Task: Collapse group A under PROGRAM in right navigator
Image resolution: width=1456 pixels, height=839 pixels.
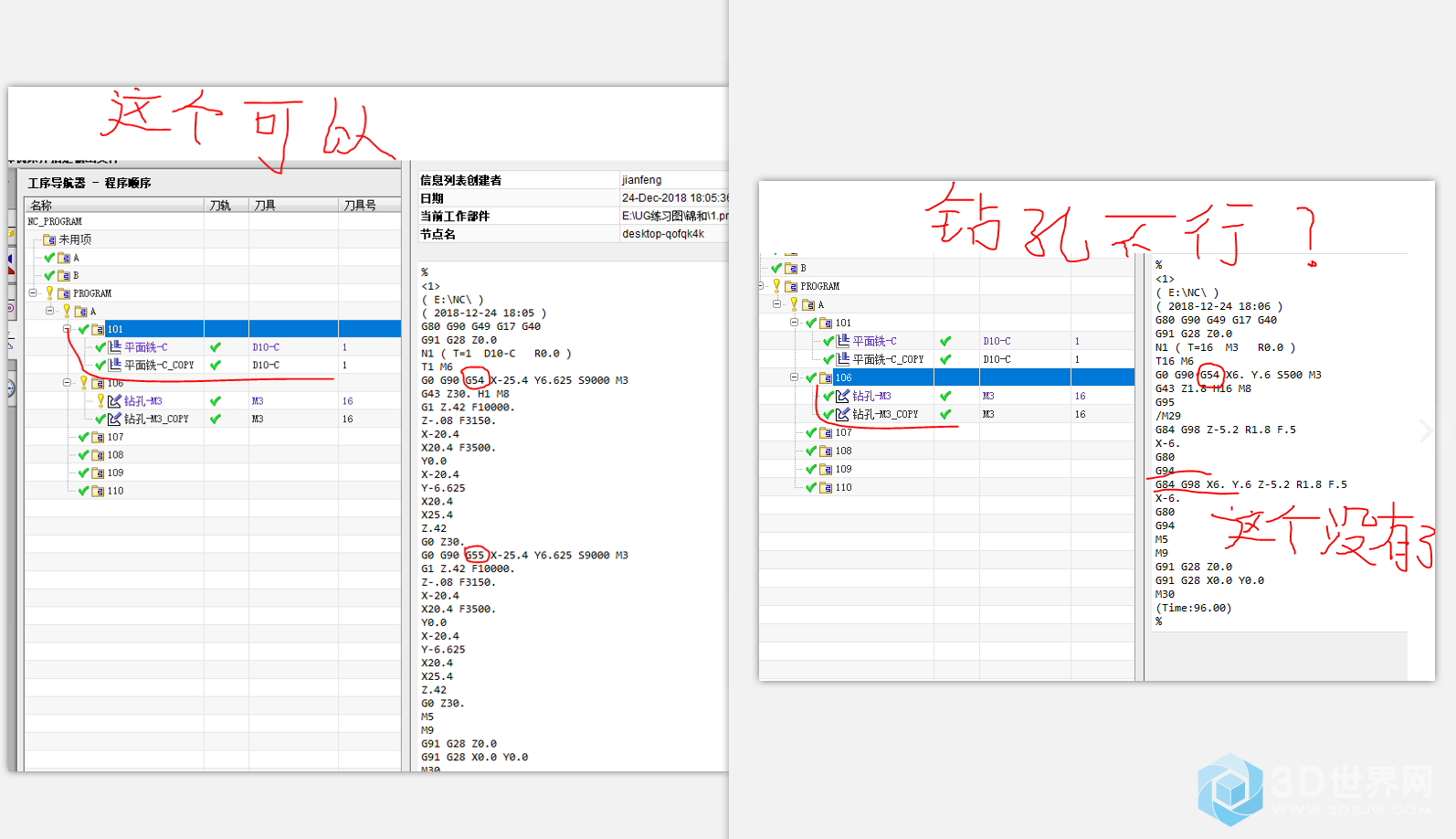Action: (777, 304)
